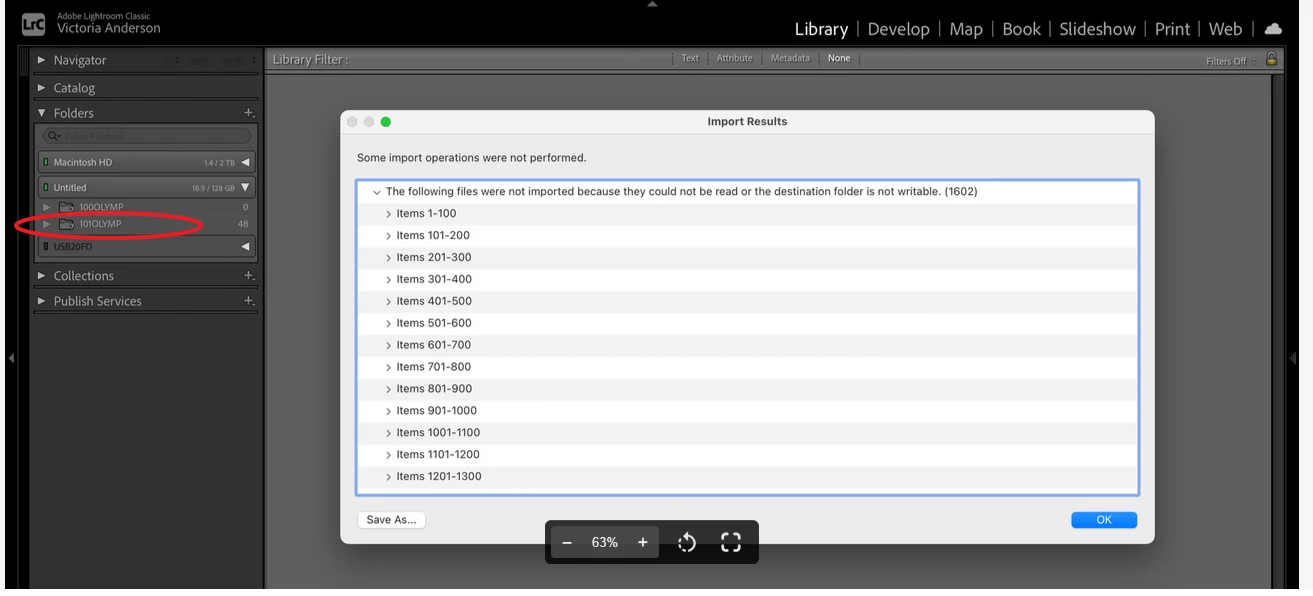
Task: Expand Items 1201-1300 row
Action: [389, 477]
